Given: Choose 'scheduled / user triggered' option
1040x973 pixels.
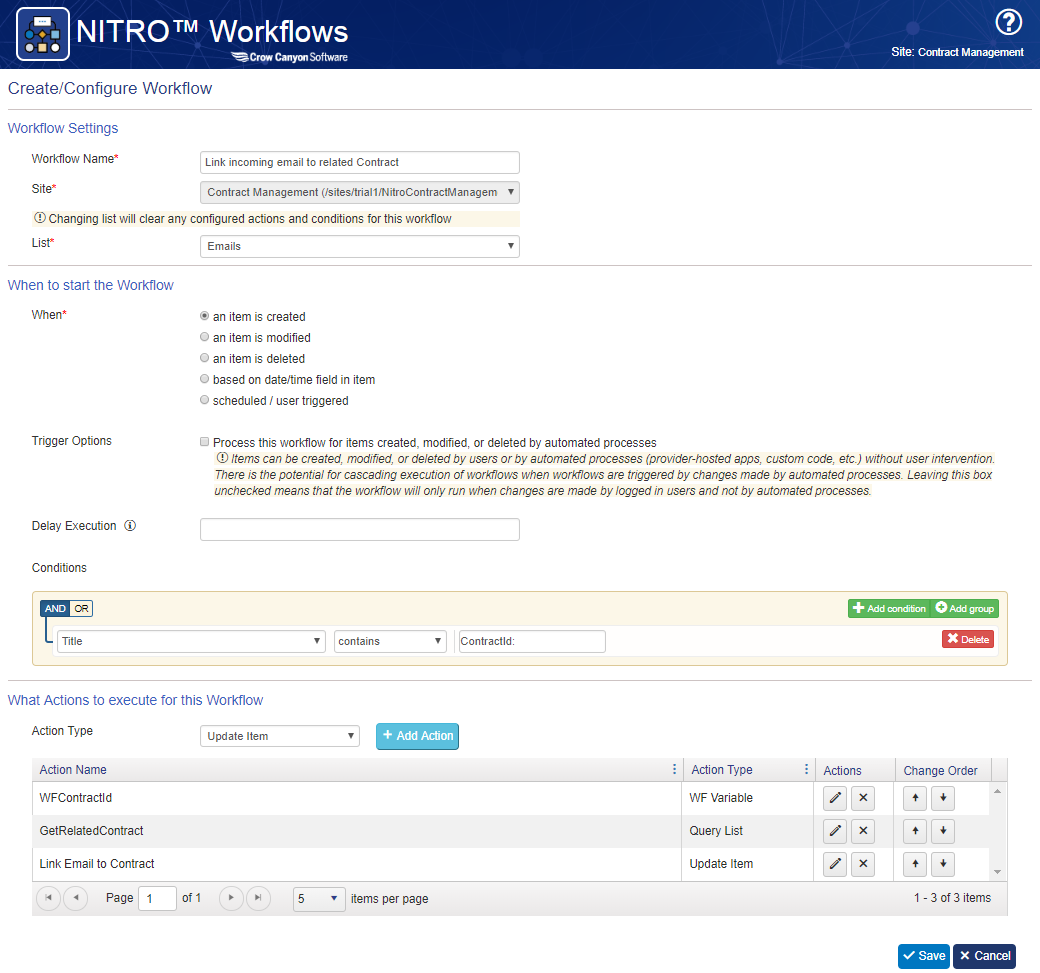Looking at the screenshot, I should click(204, 400).
